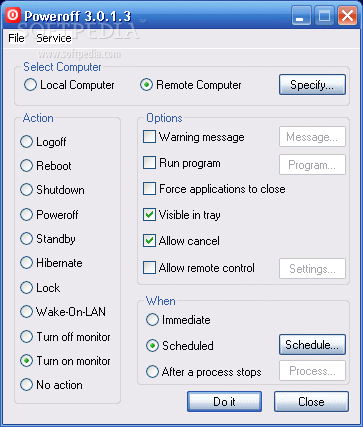Image resolution: width=363 pixels, height=427 pixels.
Task: Click the Specify... button
Action: click(x=312, y=85)
